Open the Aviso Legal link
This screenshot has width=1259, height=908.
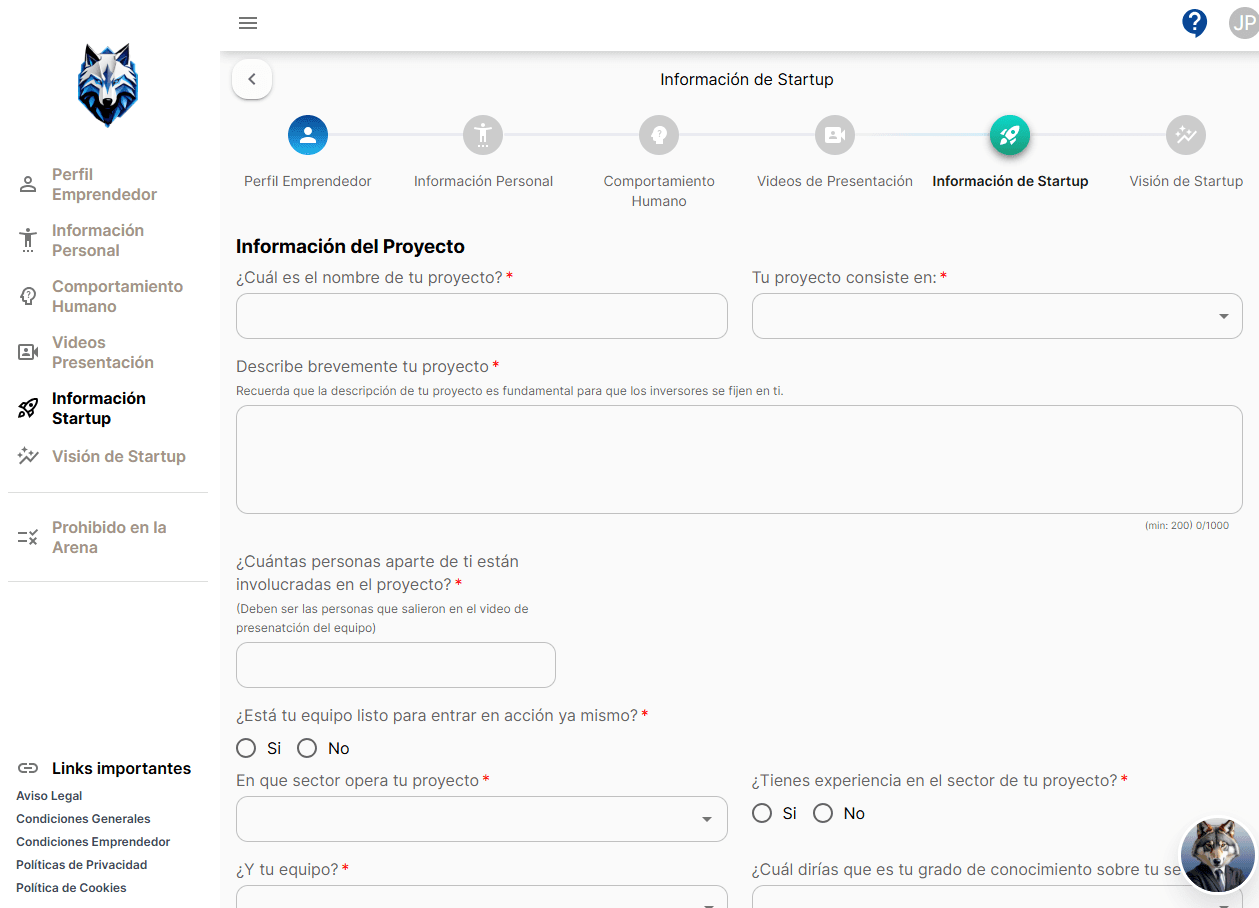coord(49,796)
